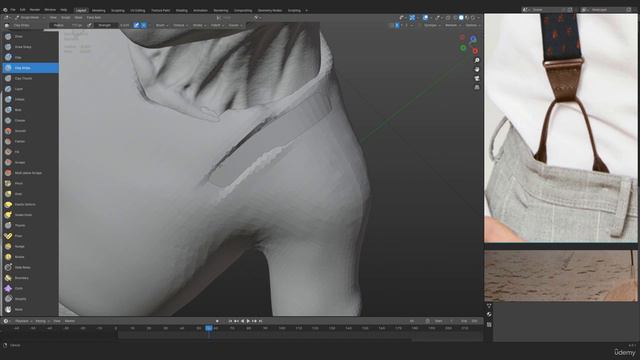640x360 pixels.
Task: Click the hand pan view gizmo
Action: click(477, 69)
